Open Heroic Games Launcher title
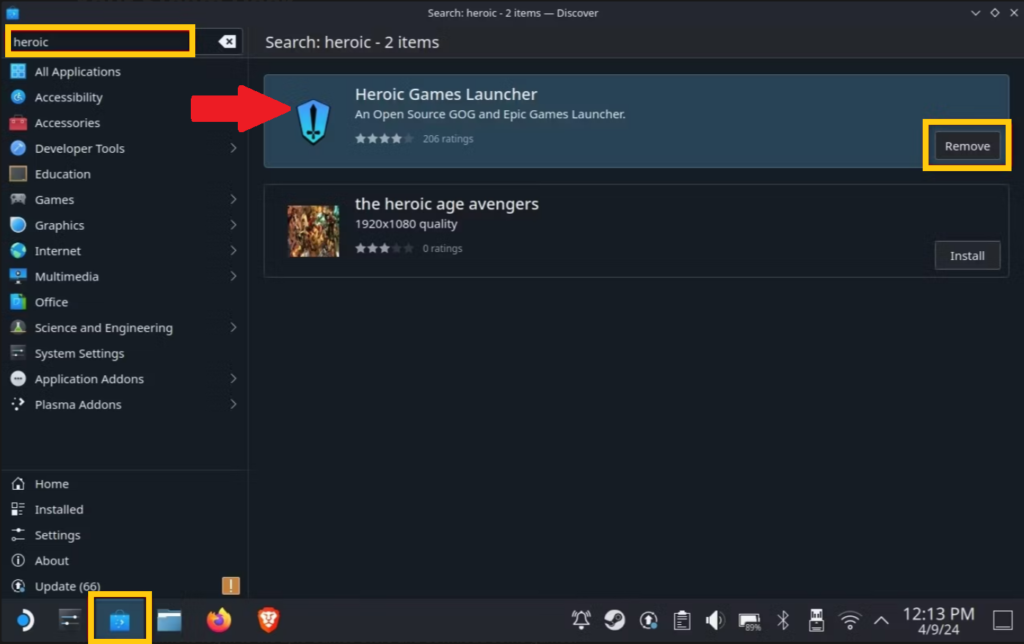1024x644 pixels. click(446, 94)
